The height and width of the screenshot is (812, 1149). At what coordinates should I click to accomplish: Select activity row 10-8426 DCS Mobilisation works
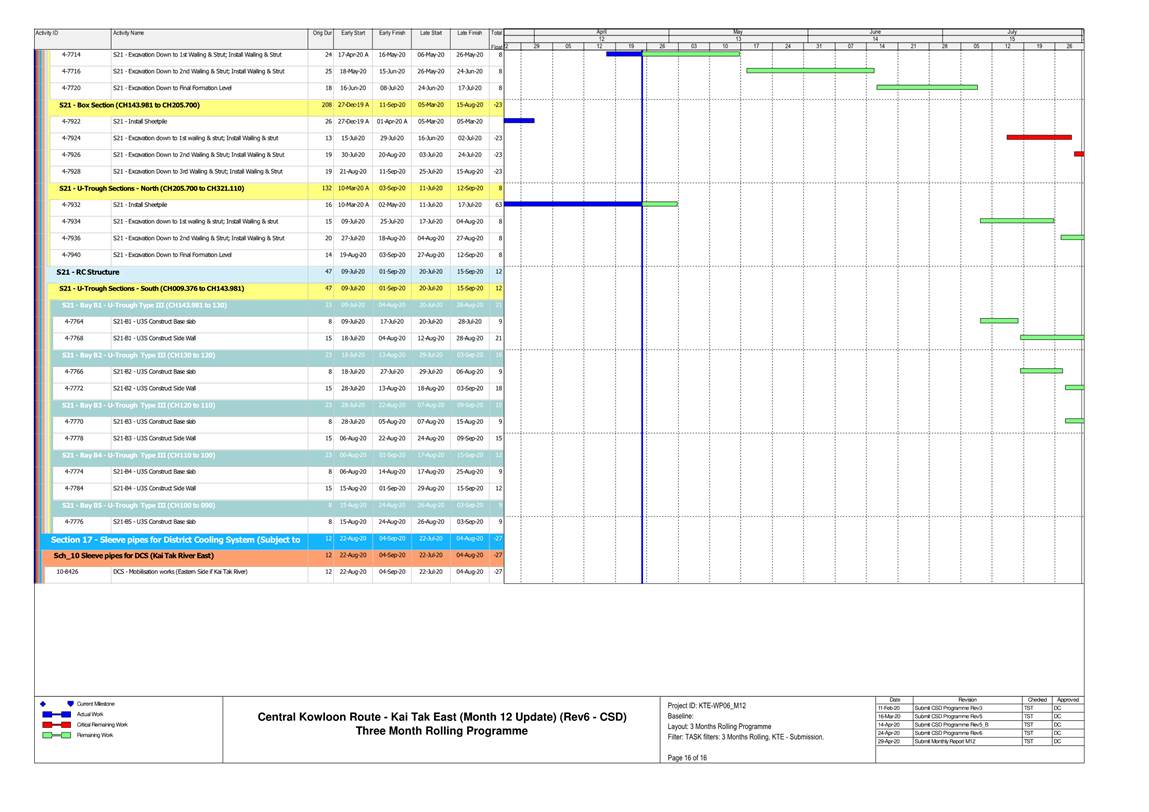pos(180,572)
